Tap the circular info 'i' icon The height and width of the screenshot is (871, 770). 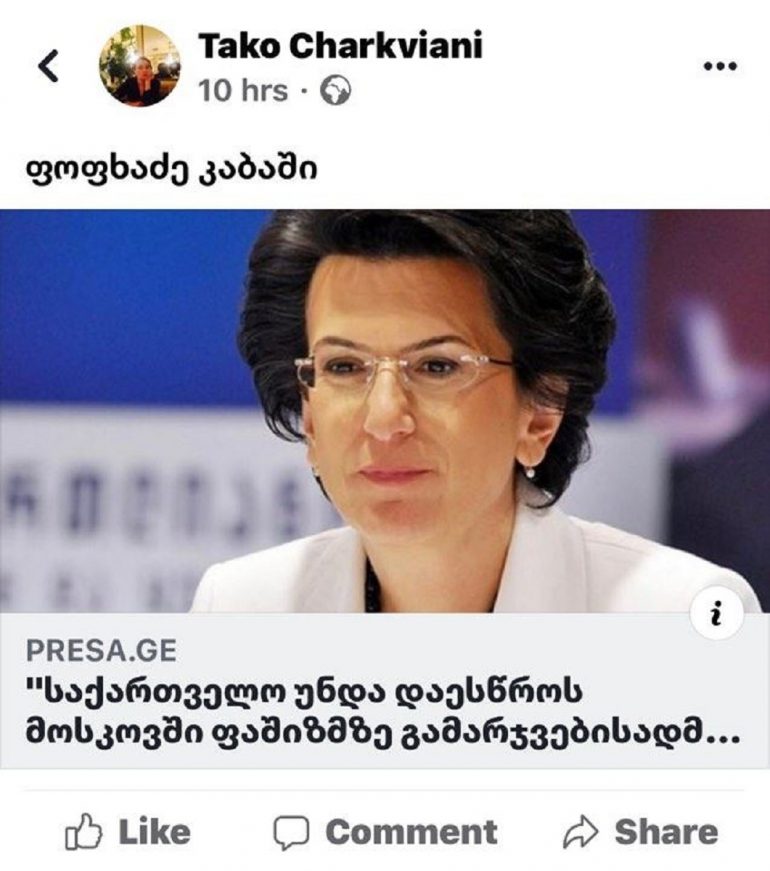716,614
